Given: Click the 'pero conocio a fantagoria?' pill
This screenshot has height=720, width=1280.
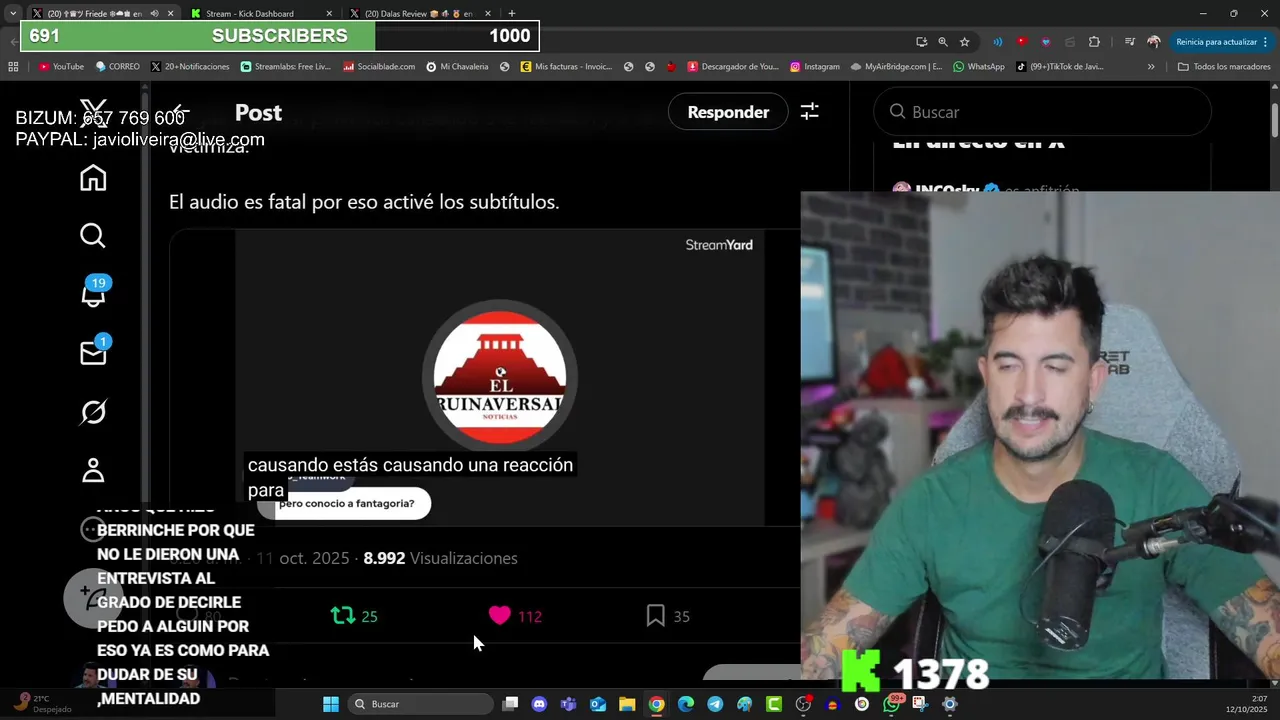Looking at the screenshot, I should (x=346, y=504).
